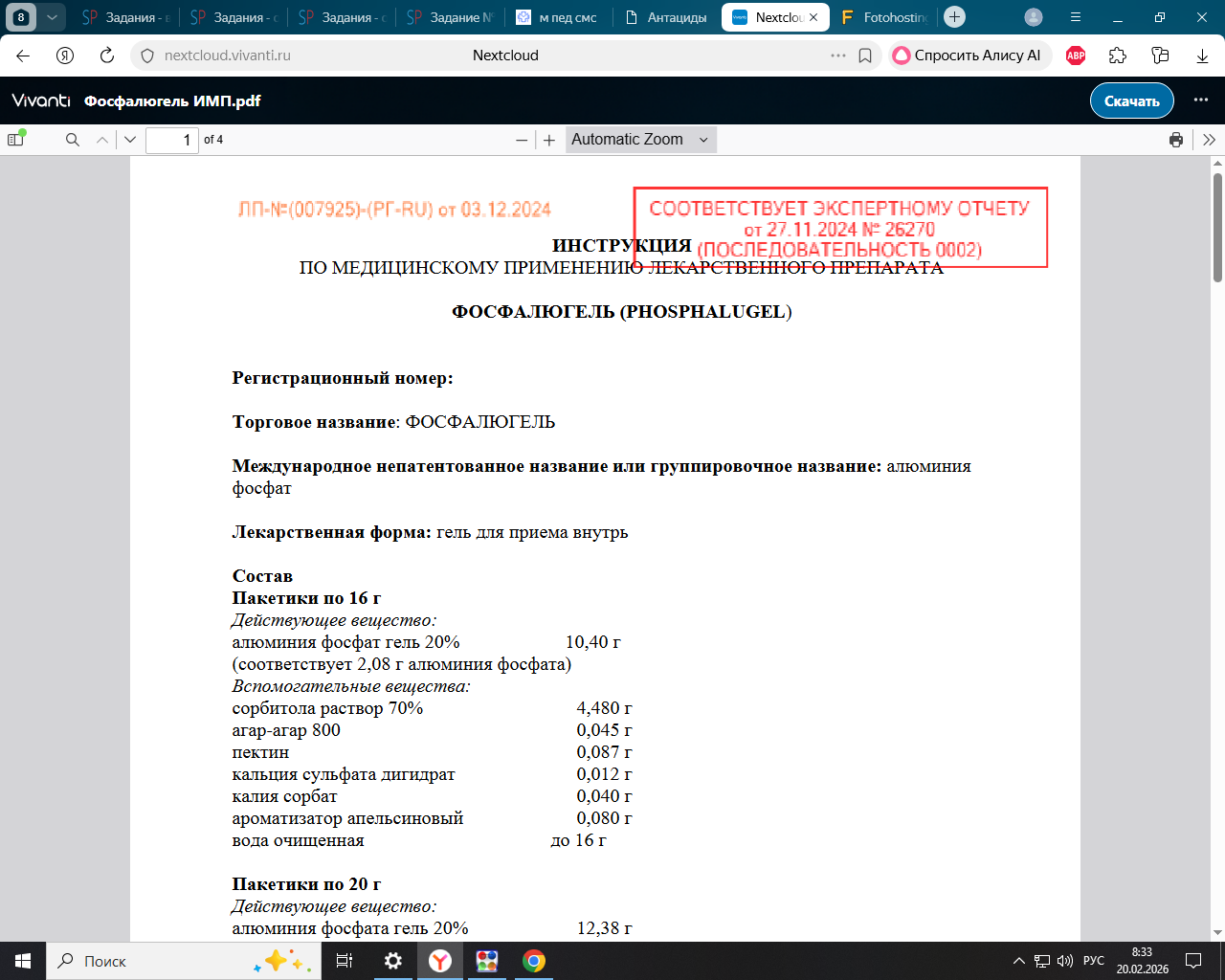Click the taskbar Поиск search box
The height and width of the screenshot is (980, 1225).
coord(184,961)
